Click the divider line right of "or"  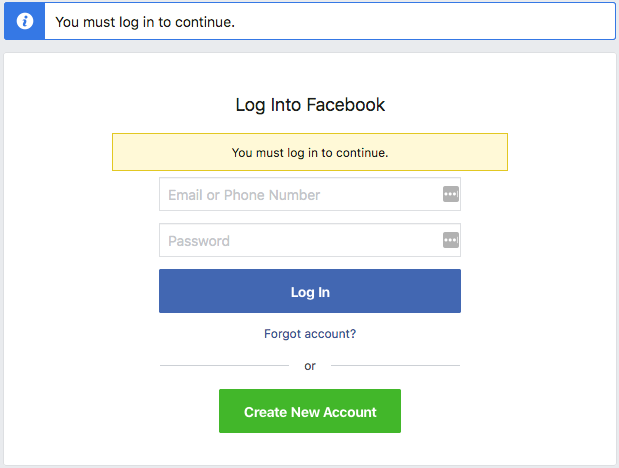click(396, 366)
